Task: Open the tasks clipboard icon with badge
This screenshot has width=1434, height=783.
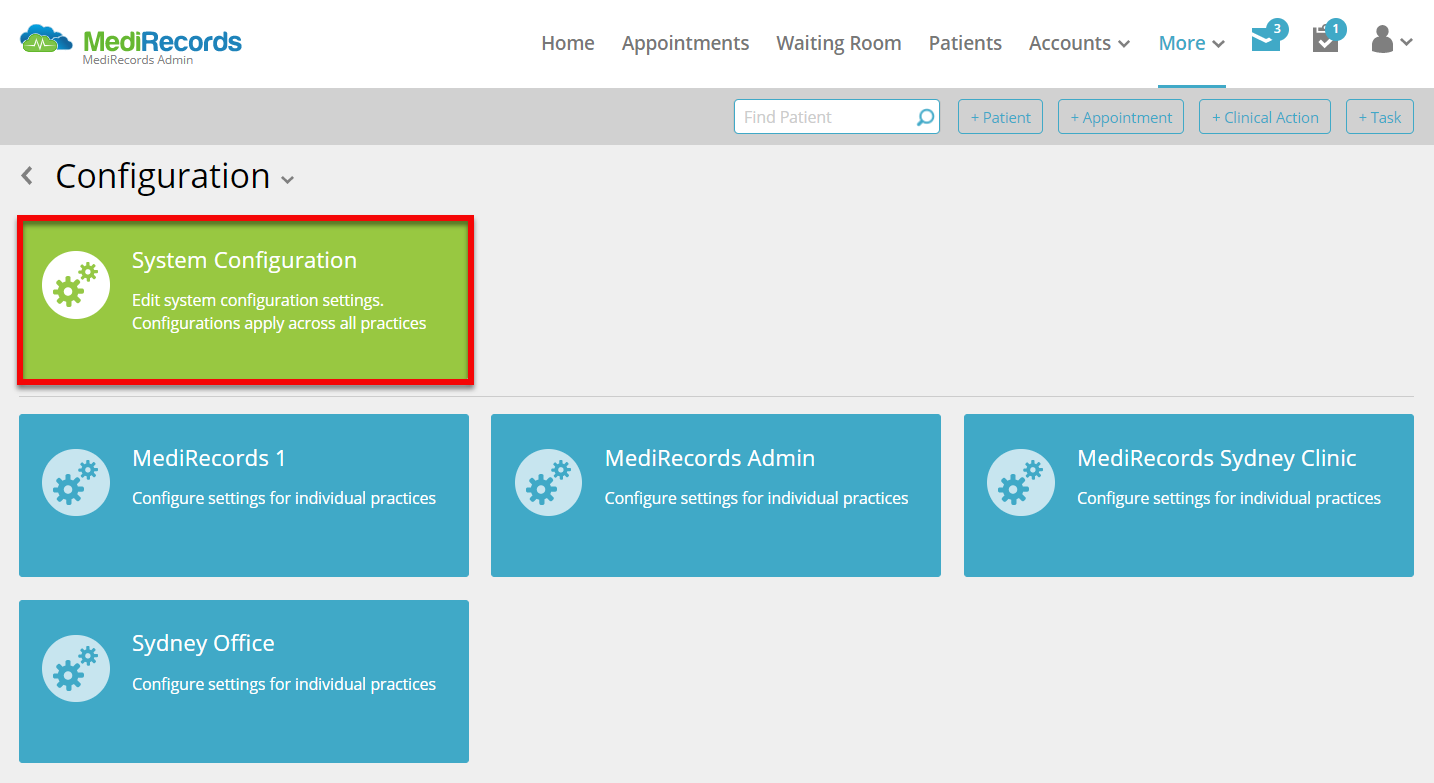Action: click(x=1325, y=40)
